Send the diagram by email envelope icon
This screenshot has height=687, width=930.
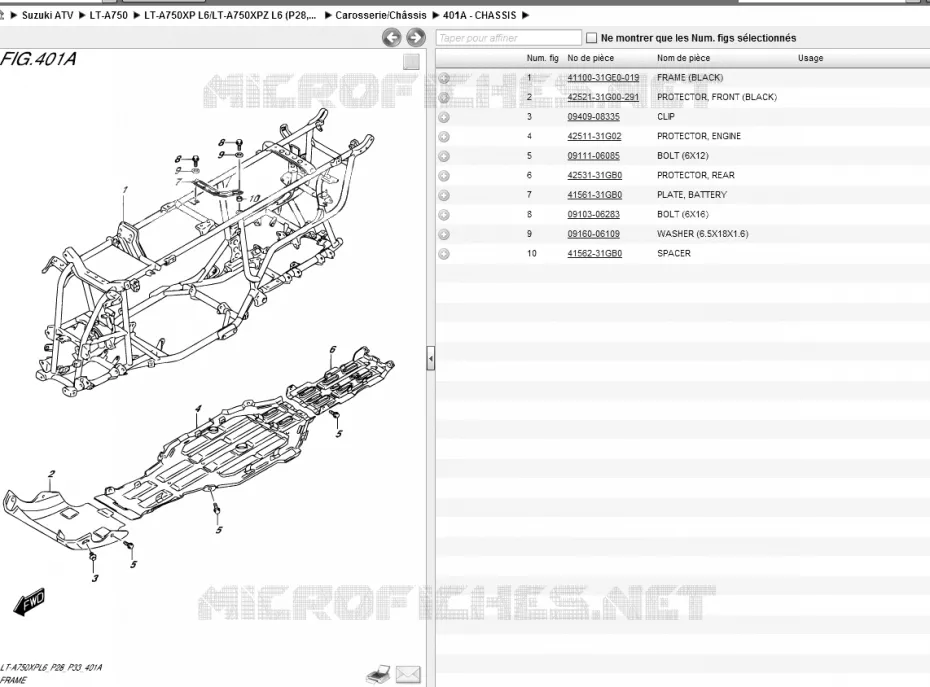408,675
